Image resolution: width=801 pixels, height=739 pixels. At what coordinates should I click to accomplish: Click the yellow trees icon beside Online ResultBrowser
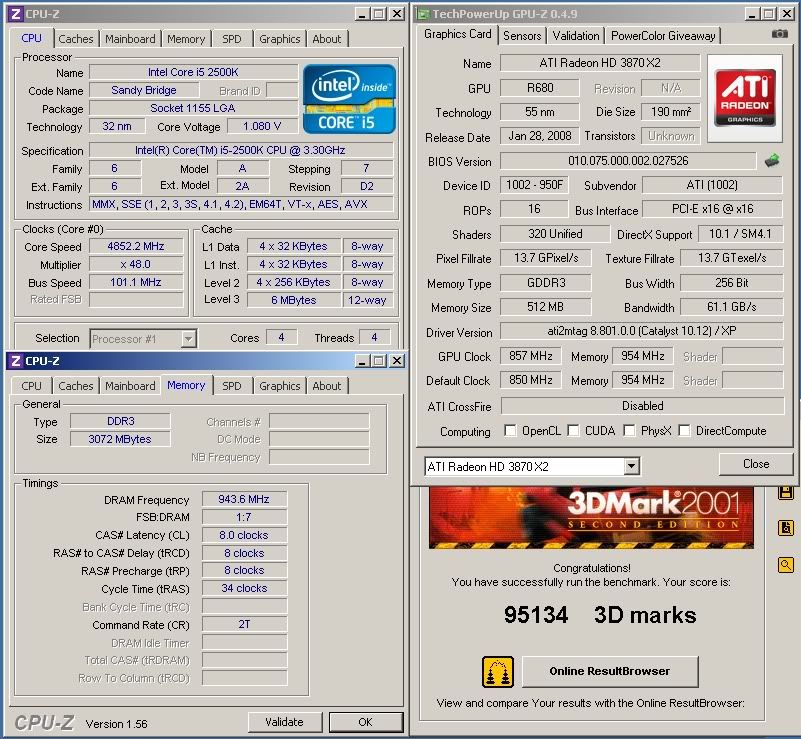(498, 672)
